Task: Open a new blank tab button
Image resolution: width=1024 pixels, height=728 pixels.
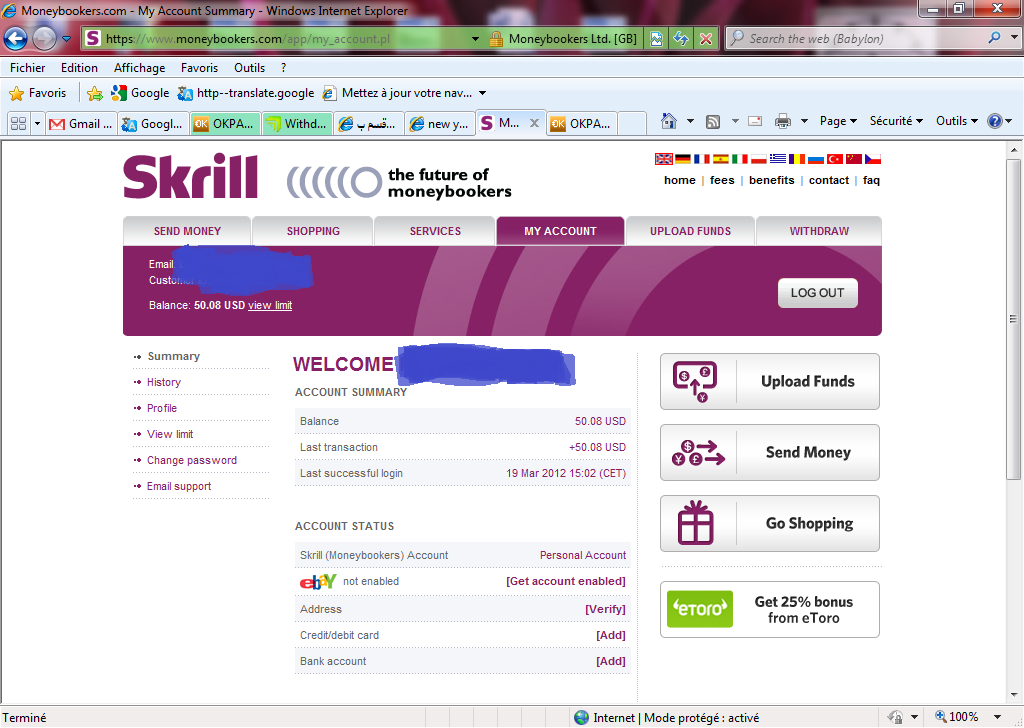Action: (631, 123)
